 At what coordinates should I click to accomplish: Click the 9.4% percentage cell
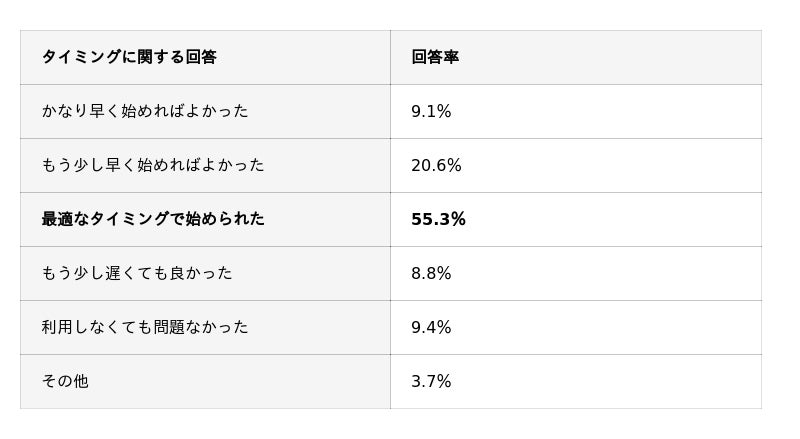[431, 328]
